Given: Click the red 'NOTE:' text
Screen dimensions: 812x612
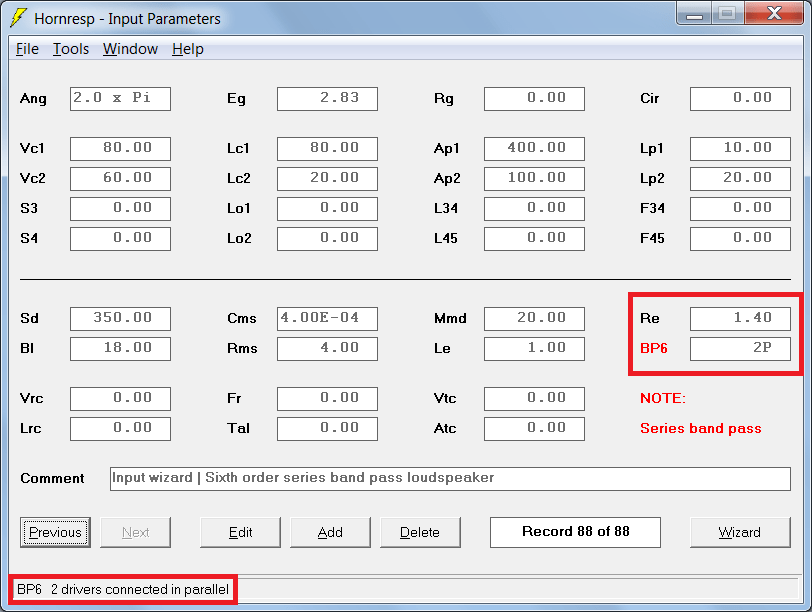Looking at the screenshot, I should coord(663,398).
